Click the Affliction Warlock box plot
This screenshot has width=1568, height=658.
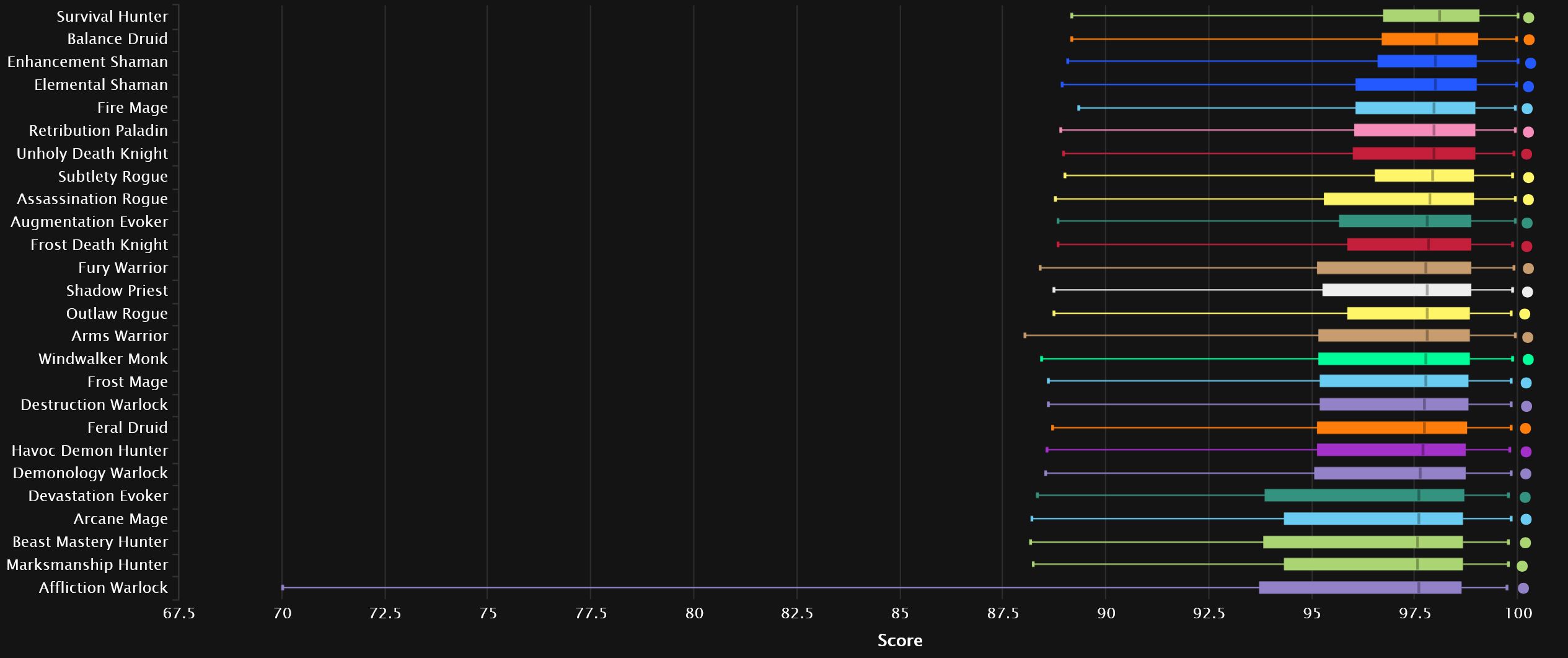1360,587
